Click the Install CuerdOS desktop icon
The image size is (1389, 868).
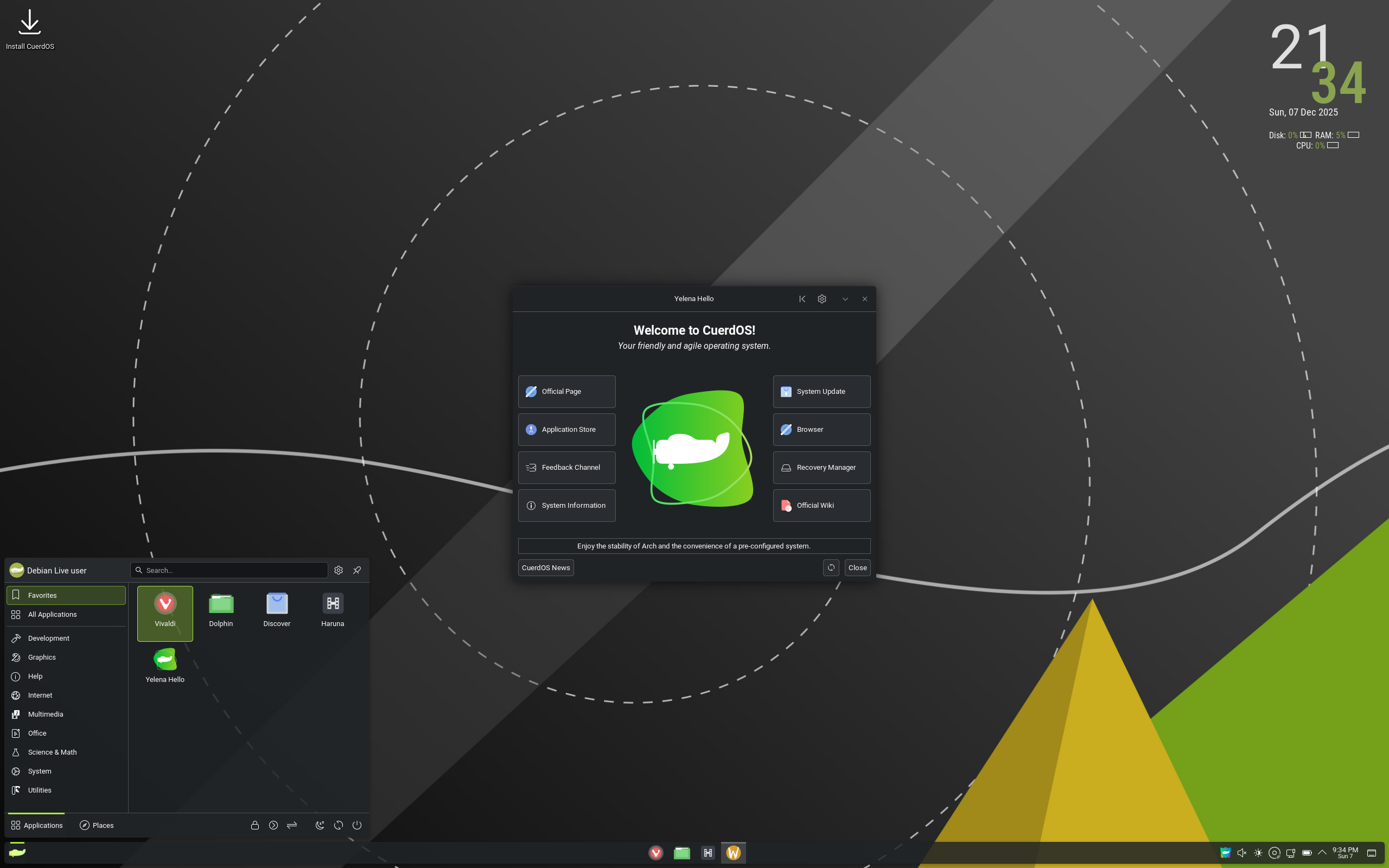tap(30, 29)
